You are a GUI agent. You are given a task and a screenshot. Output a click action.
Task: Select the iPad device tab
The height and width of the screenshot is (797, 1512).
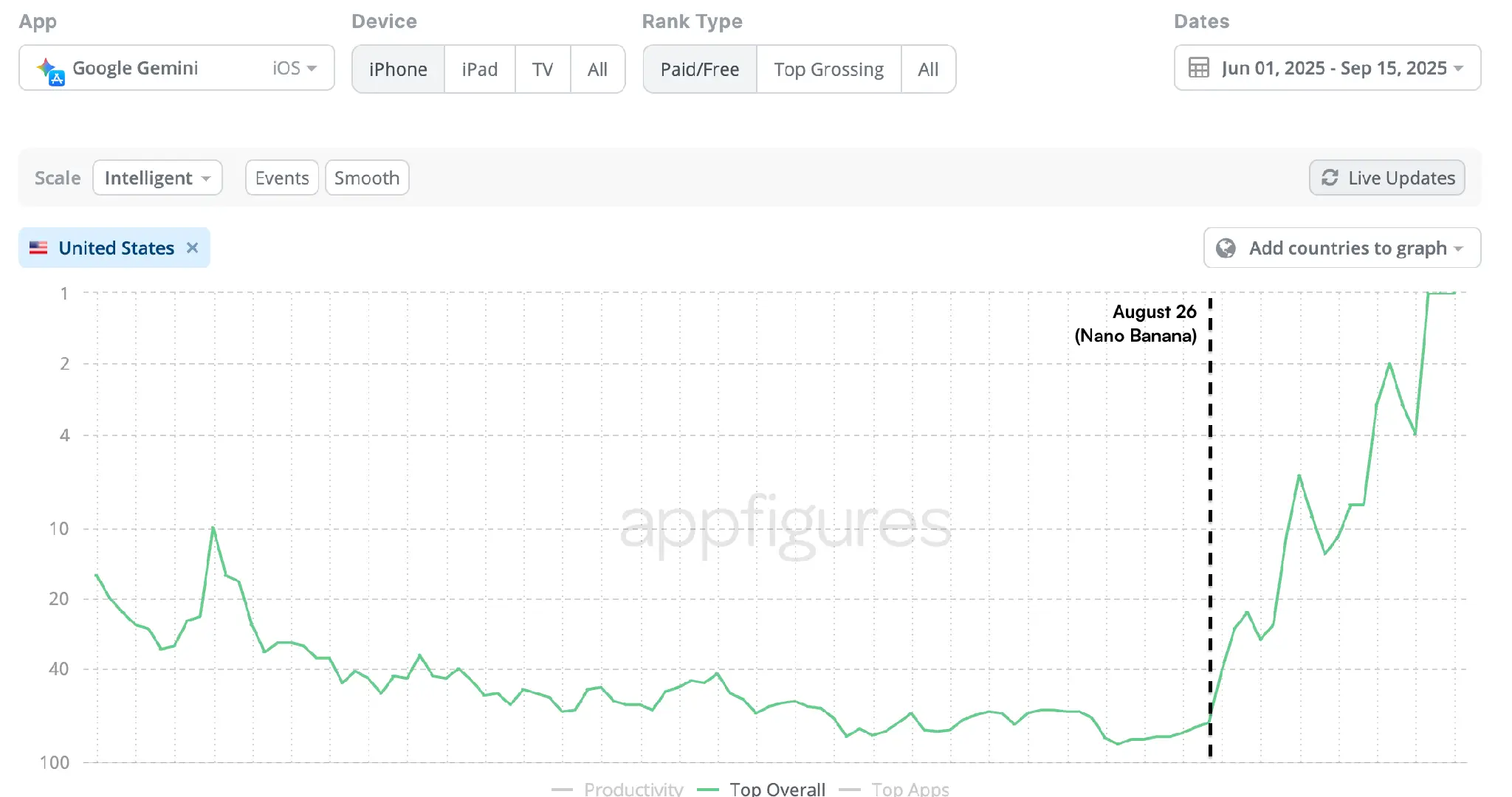pyautogui.click(x=479, y=69)
